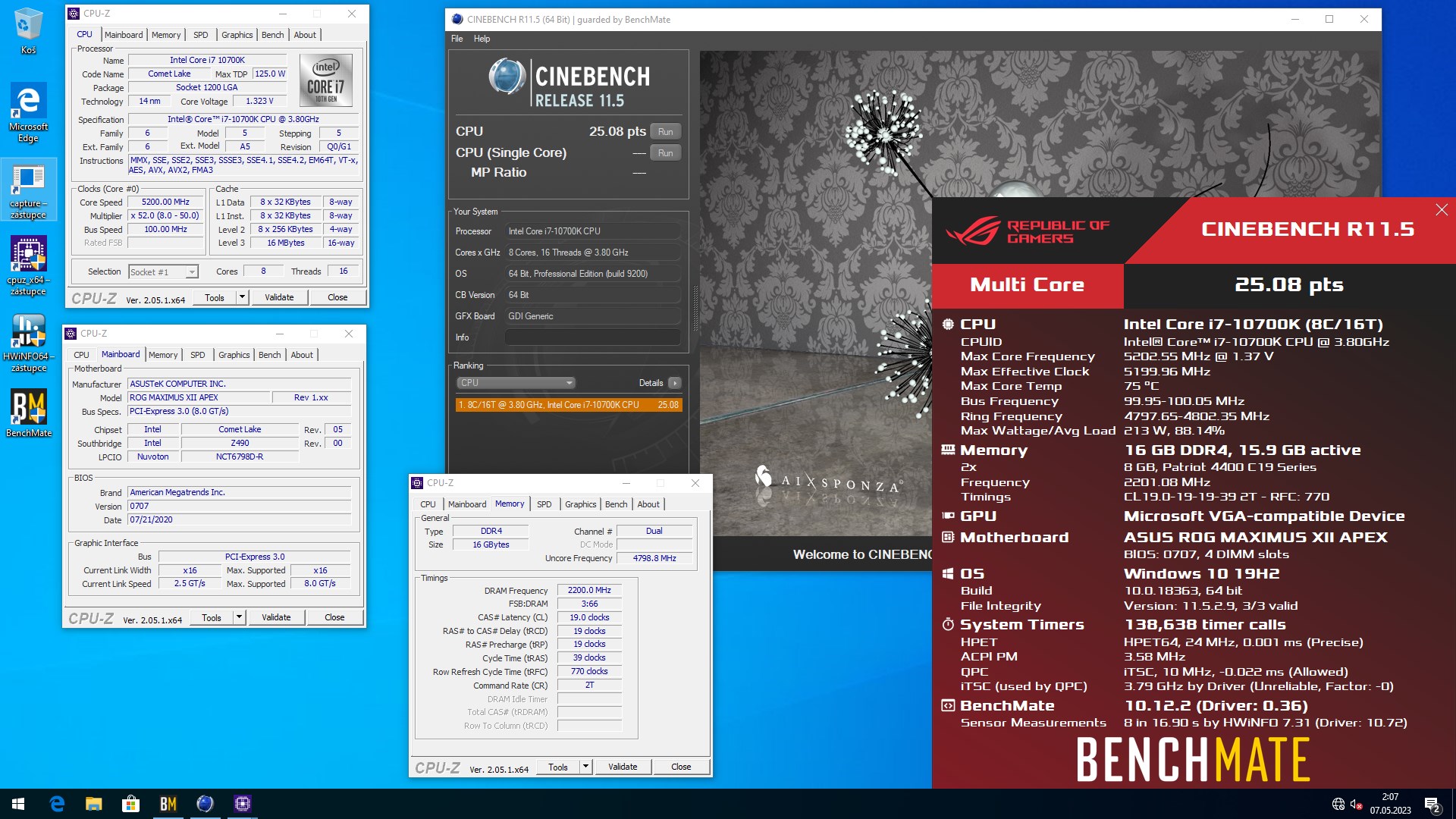Open the notification center icon
Screen dimensions: 1456x819
tap(1432, 805)
